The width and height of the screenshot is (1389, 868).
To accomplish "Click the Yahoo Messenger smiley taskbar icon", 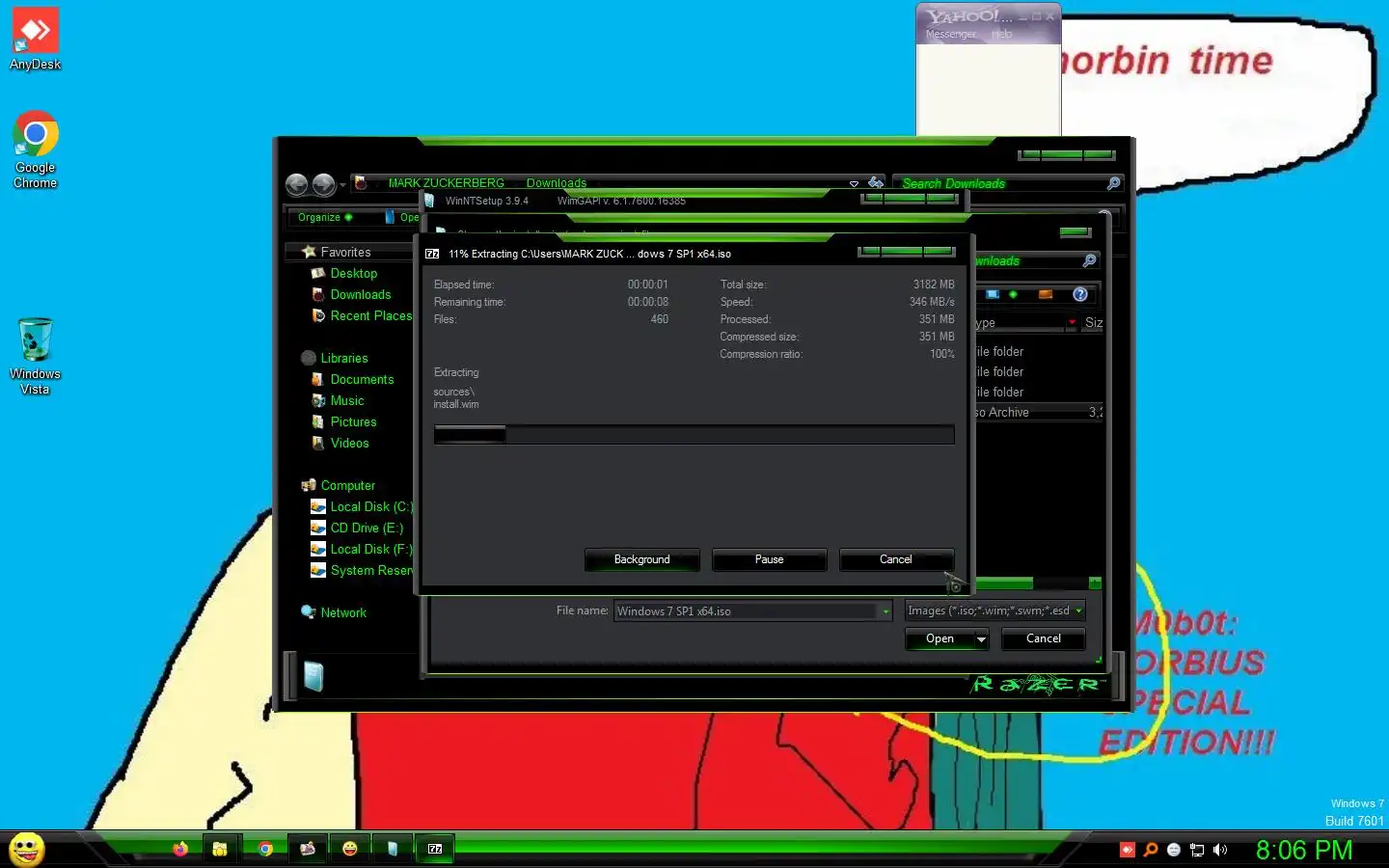I will (x=350, y=849).
